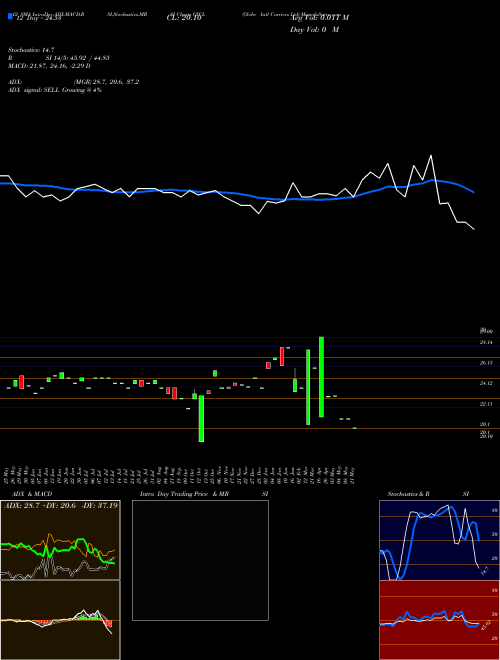Image resolution: width=500 pixels, height=660 pixels.
Task: Click the ADX chart with green and orange lines
Action: tap(60, 540)
